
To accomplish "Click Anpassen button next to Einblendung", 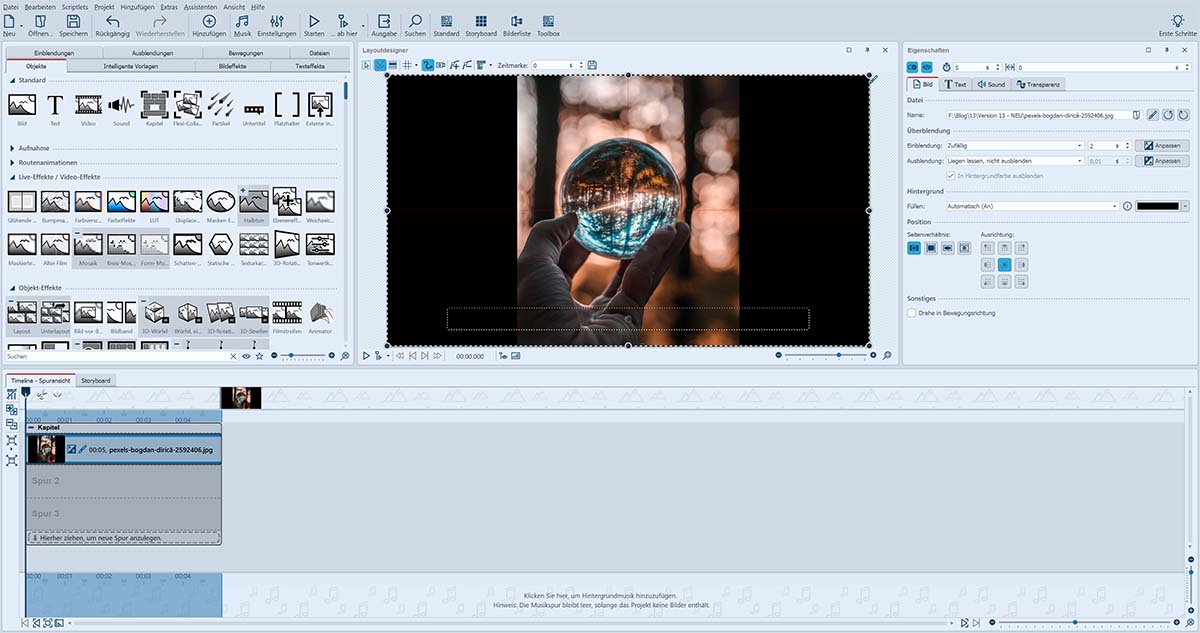I will click(1162, 146).
